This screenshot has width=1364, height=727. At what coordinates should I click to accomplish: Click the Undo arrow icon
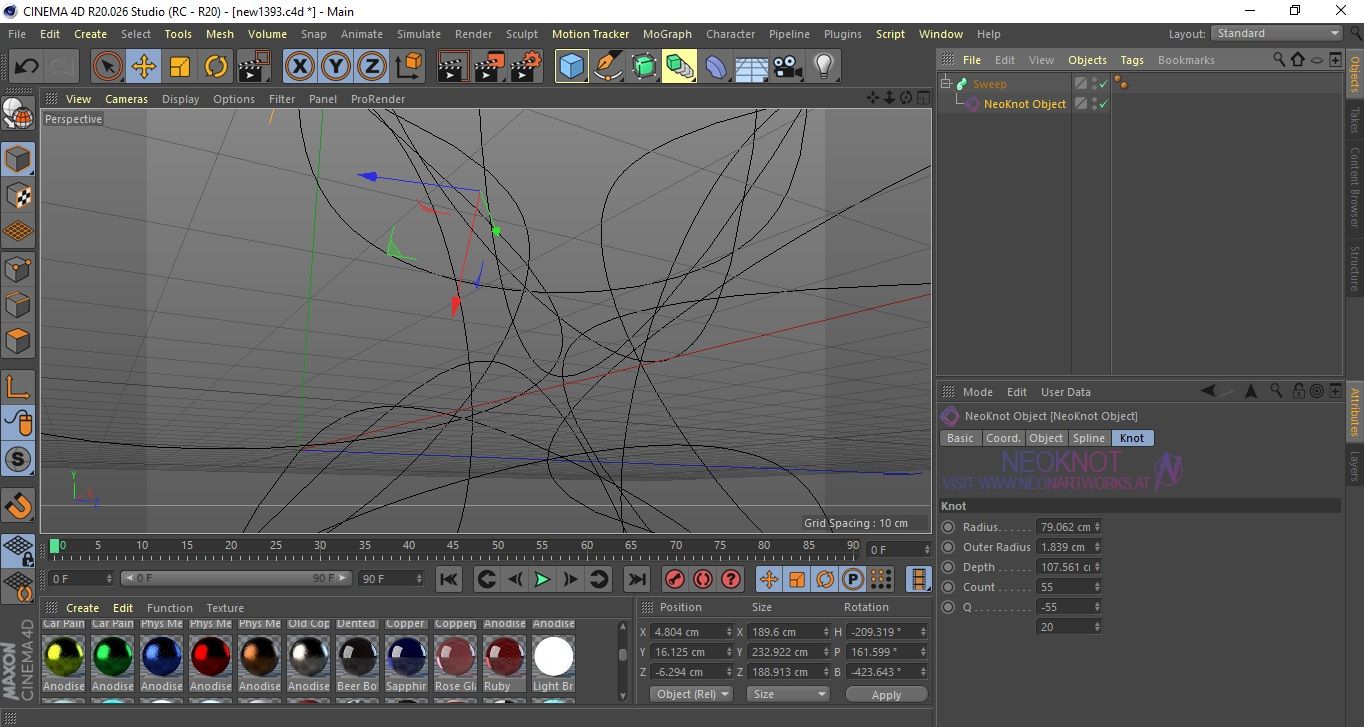point(26,67)
